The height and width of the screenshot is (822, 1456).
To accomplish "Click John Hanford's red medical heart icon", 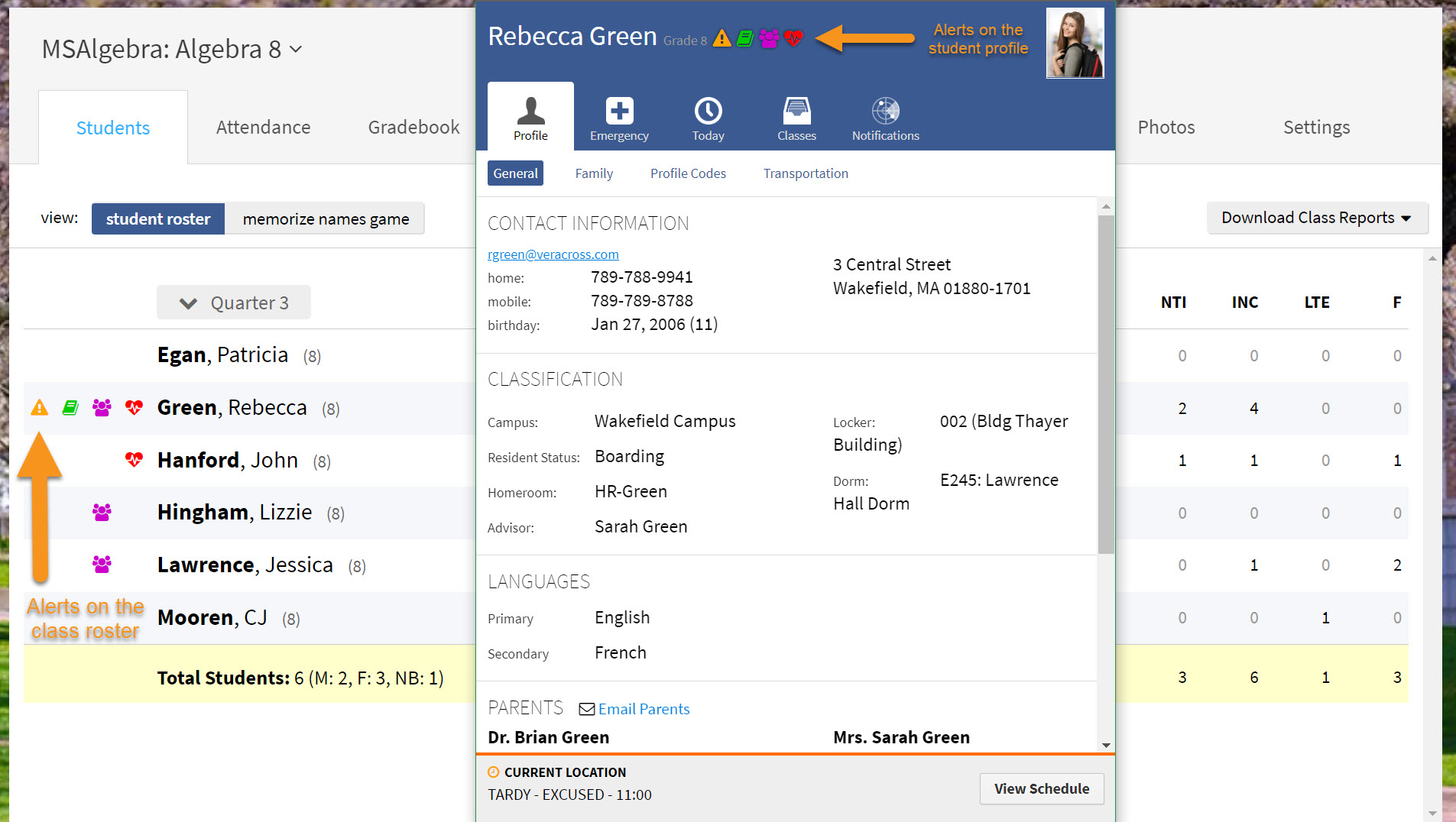I will pyautogui.click(x=134, y=460).
